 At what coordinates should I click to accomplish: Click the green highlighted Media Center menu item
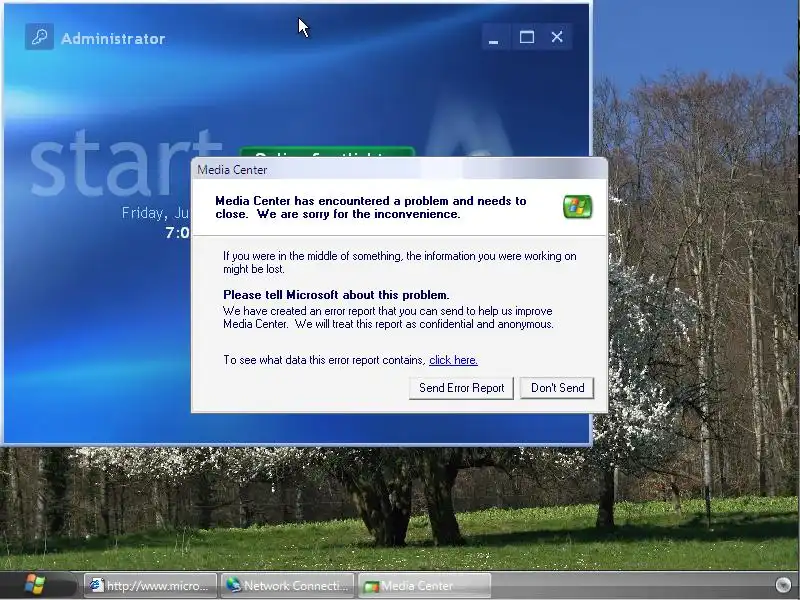pyautogui.click(x=327, y=153)
